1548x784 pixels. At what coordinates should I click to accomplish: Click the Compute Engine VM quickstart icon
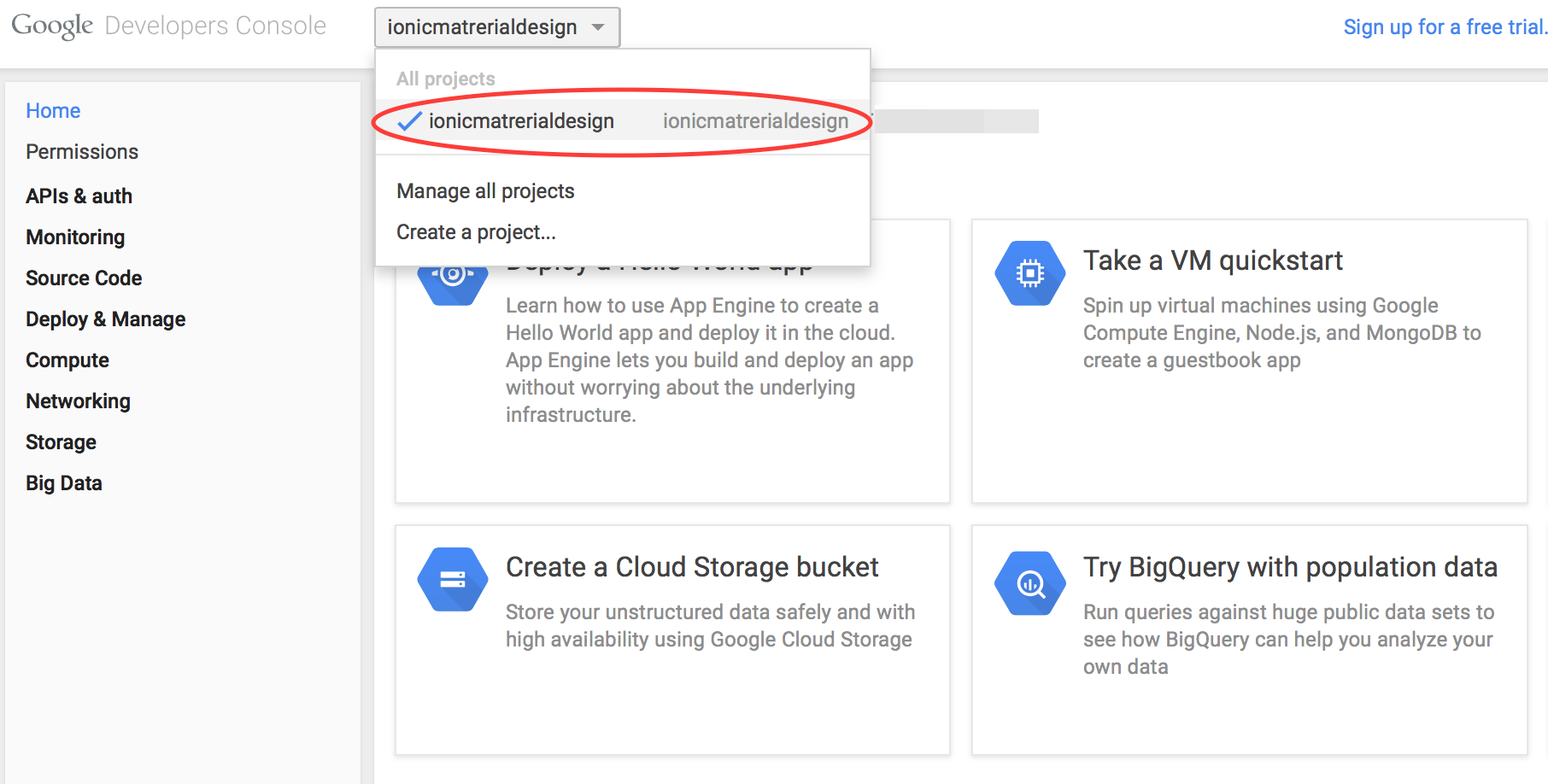pos(1029,273)
